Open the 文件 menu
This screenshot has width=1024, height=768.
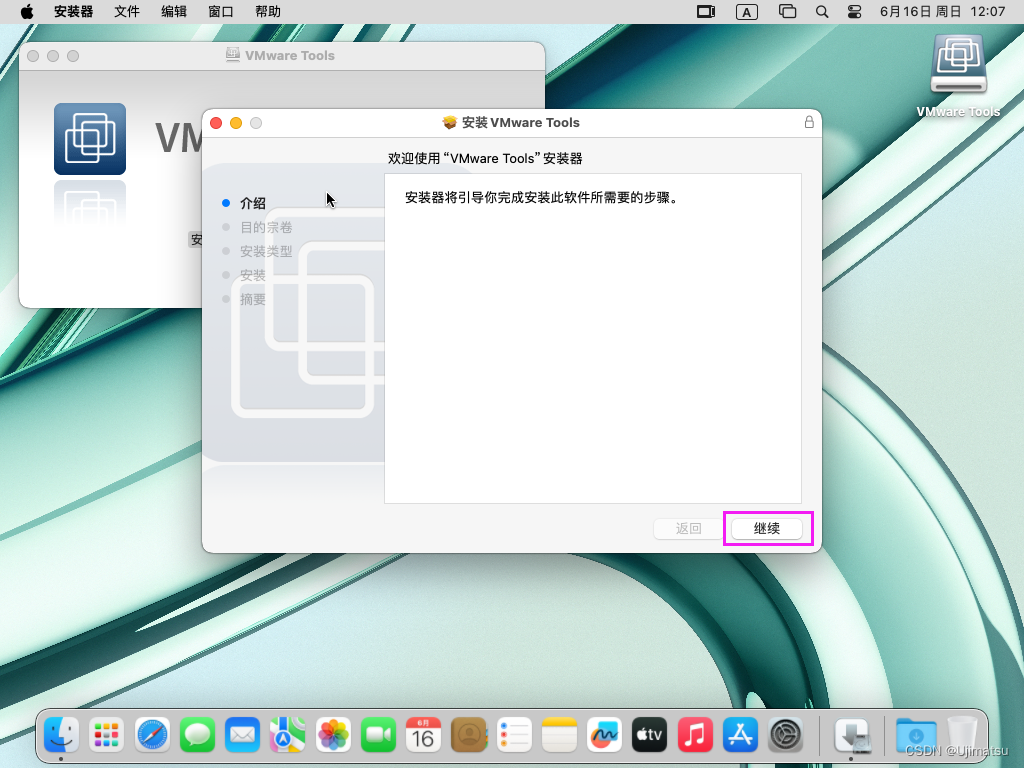coord(127,12)
